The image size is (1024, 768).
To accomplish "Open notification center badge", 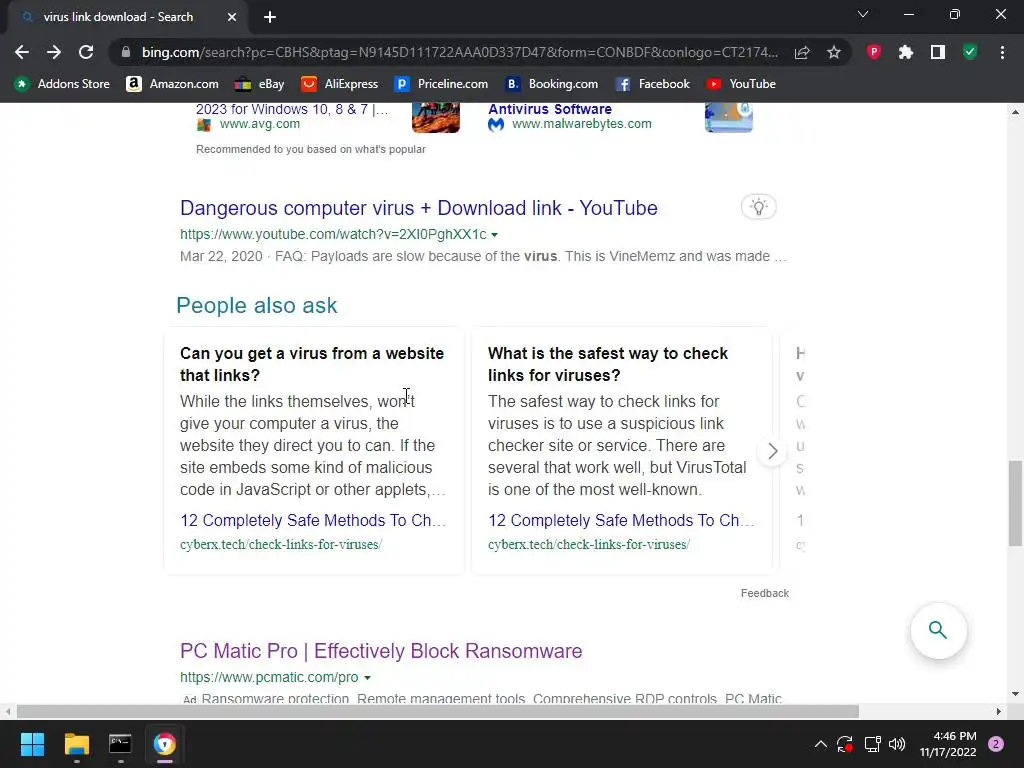I will 996,744.
